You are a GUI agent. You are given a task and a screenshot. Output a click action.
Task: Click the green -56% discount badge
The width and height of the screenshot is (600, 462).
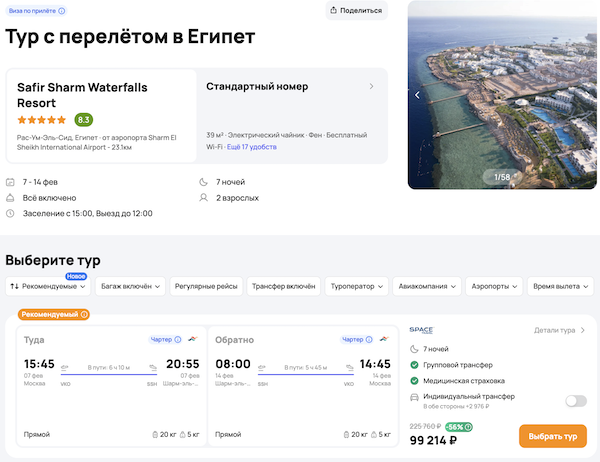click(x=459, y=427)
